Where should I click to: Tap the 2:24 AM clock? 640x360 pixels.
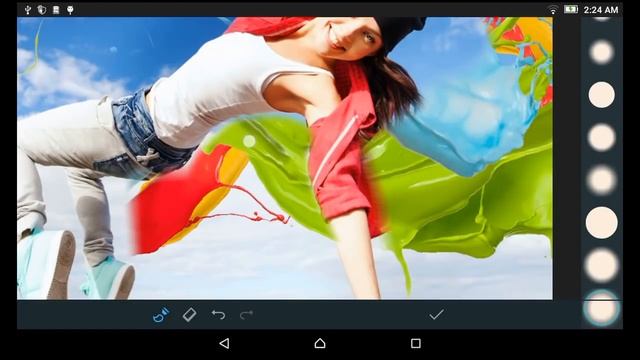(x=601, y=10)
